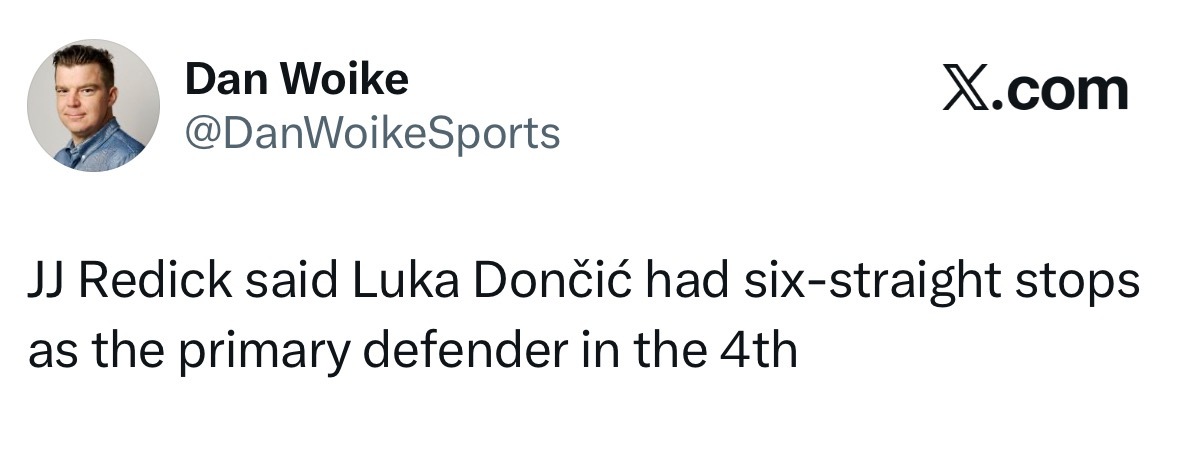Open Dan Woike's profile picture
Image resolution: width=1179 pixels, height=461 pixels.
[93, 105]
